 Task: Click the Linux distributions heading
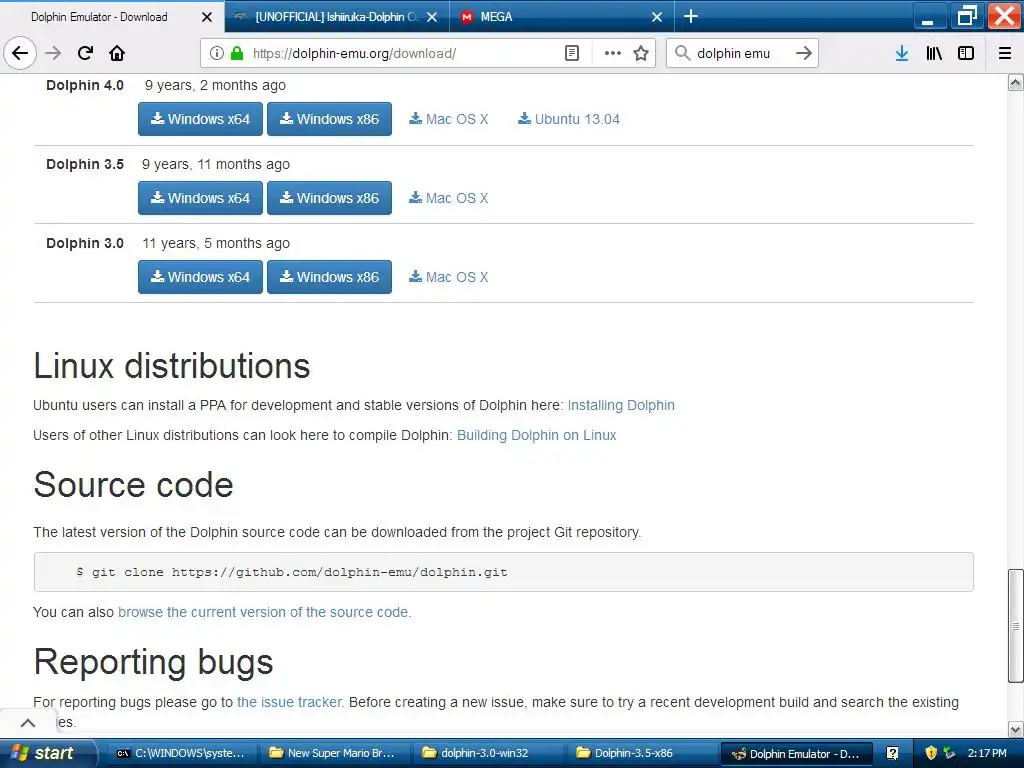coord(172,365)
